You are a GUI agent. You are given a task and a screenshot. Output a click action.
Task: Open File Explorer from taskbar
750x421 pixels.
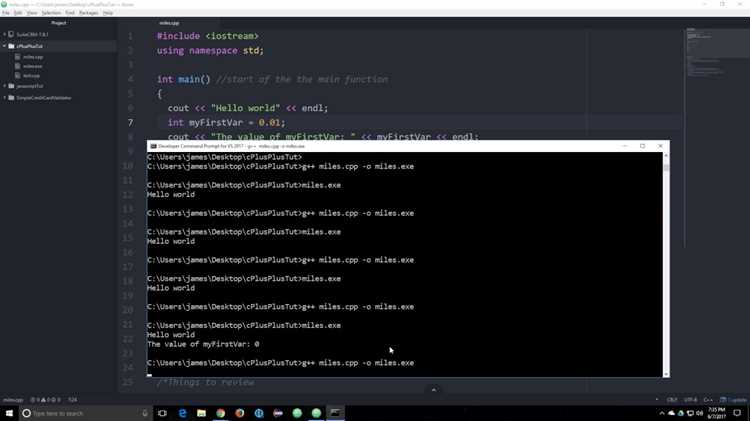click(x=201, y=413)
